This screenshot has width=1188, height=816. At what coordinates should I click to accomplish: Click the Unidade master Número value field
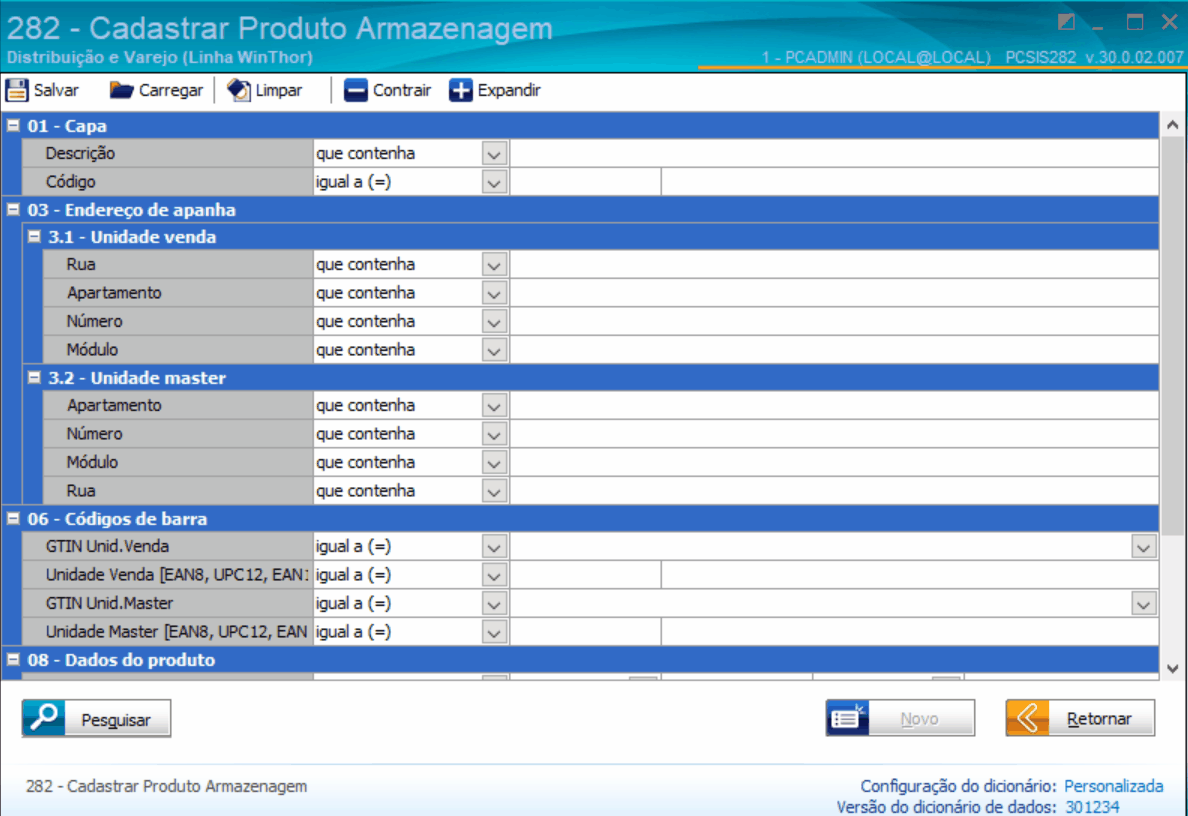pyautogui.click(x=834, y=434)
